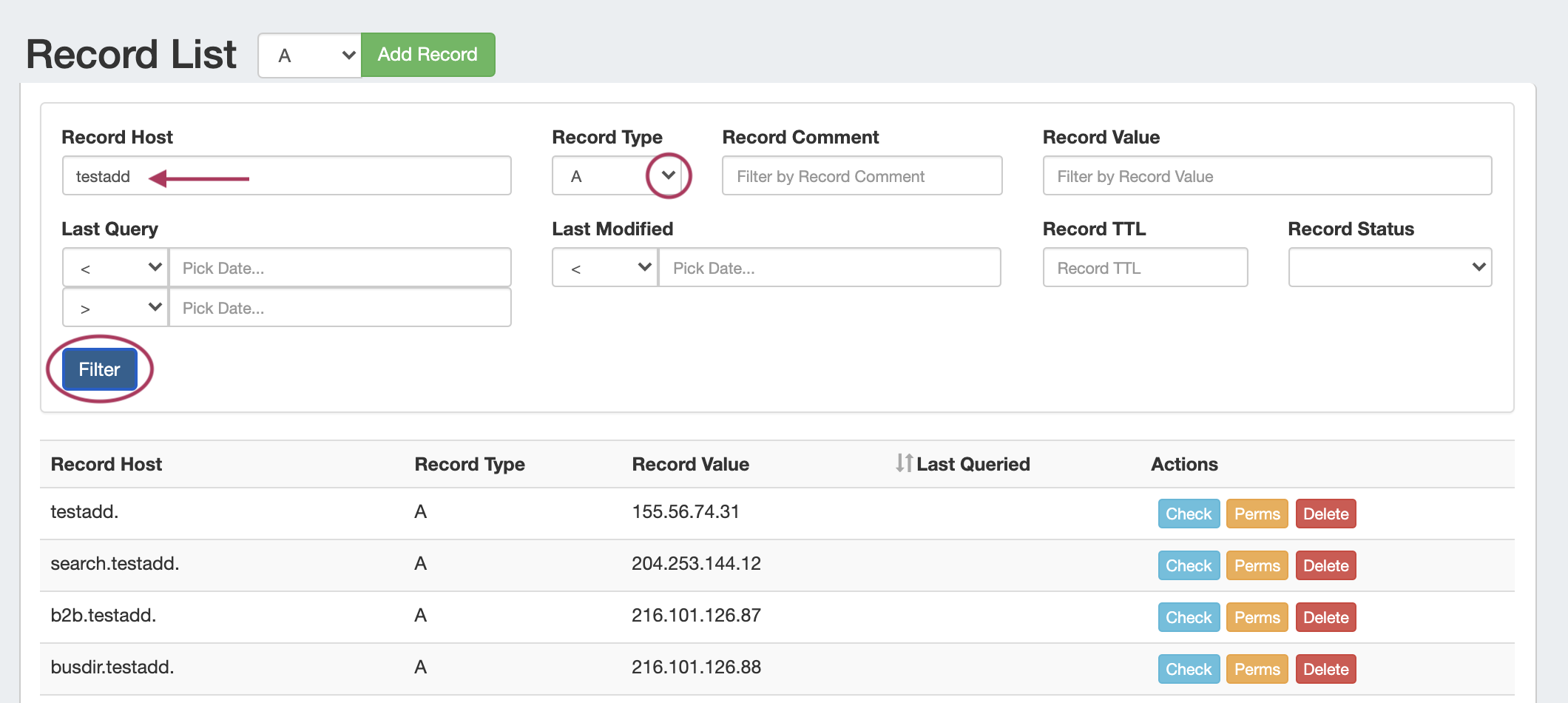Click the Last Queried sort arrows icon
Screen dimensions: 1568x703
pyautogui.click(x=904, y=463)
